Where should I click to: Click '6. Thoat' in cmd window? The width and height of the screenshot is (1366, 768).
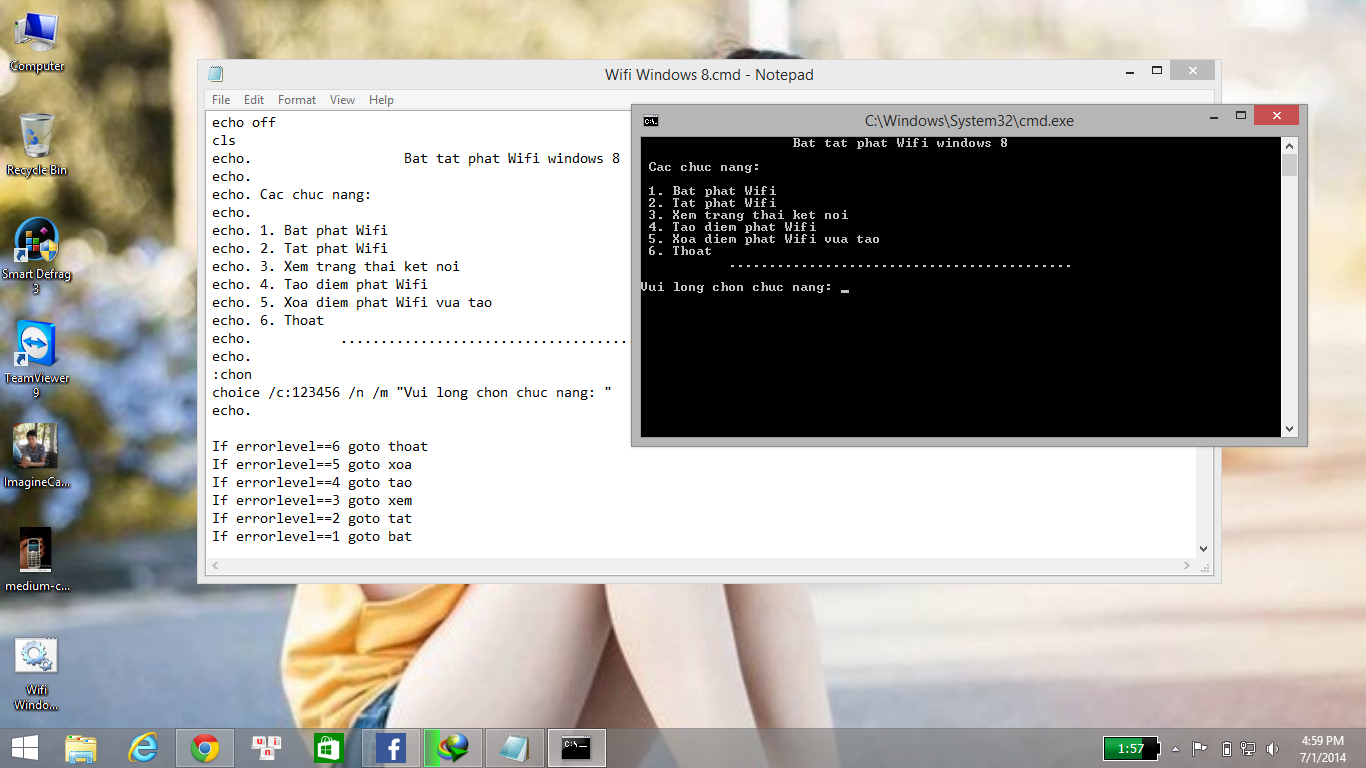680,251
